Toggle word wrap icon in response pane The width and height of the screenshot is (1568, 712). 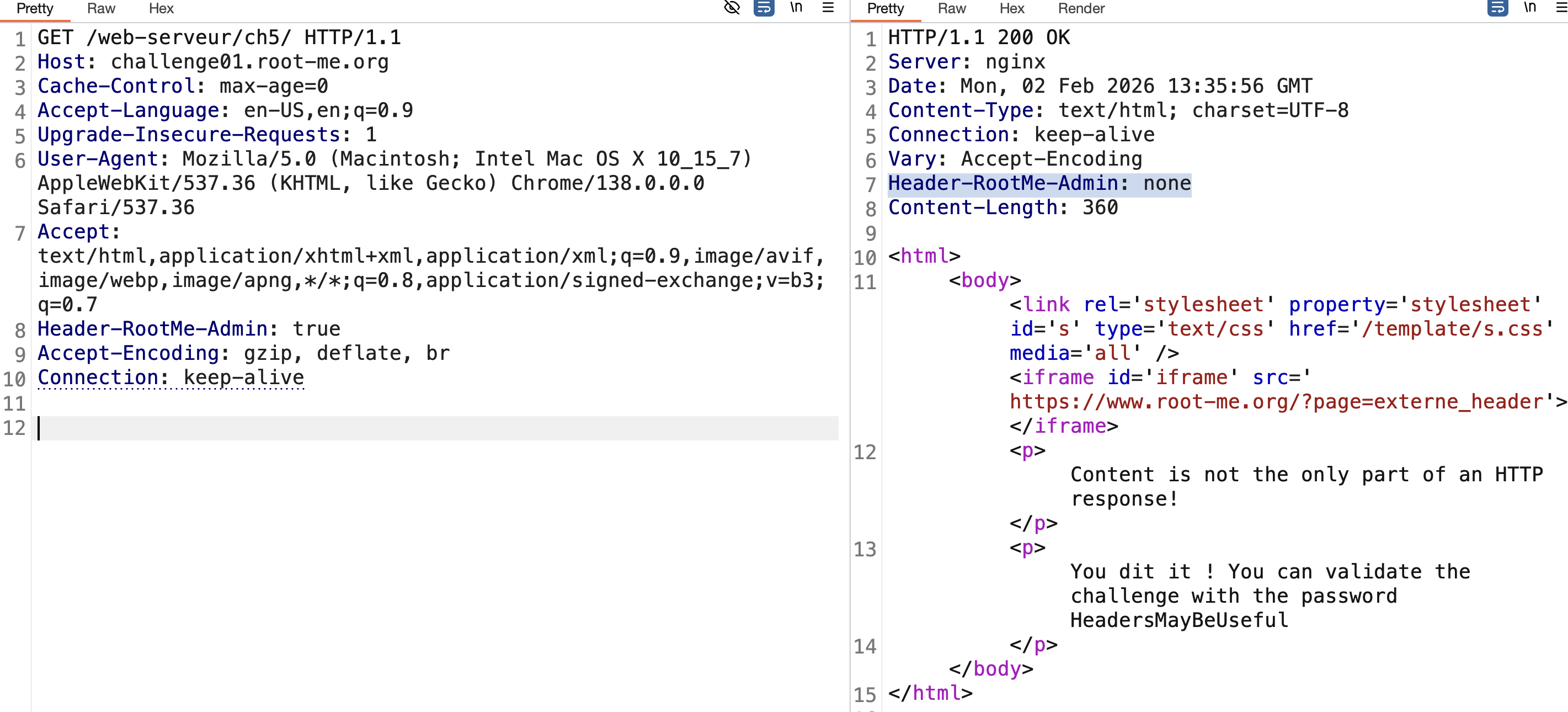point(1497,8)
